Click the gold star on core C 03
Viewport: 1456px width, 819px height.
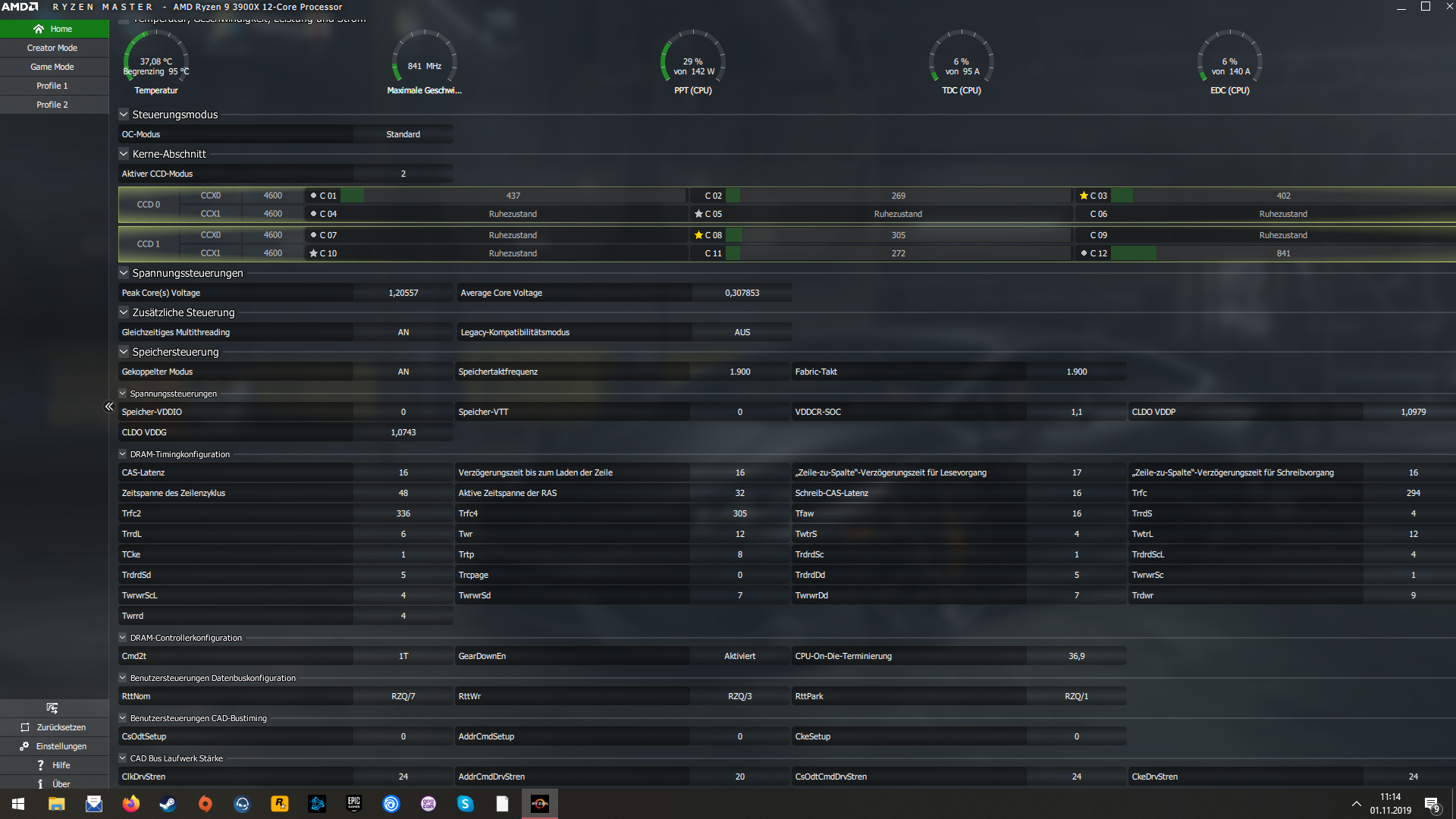click(1084, 196)
